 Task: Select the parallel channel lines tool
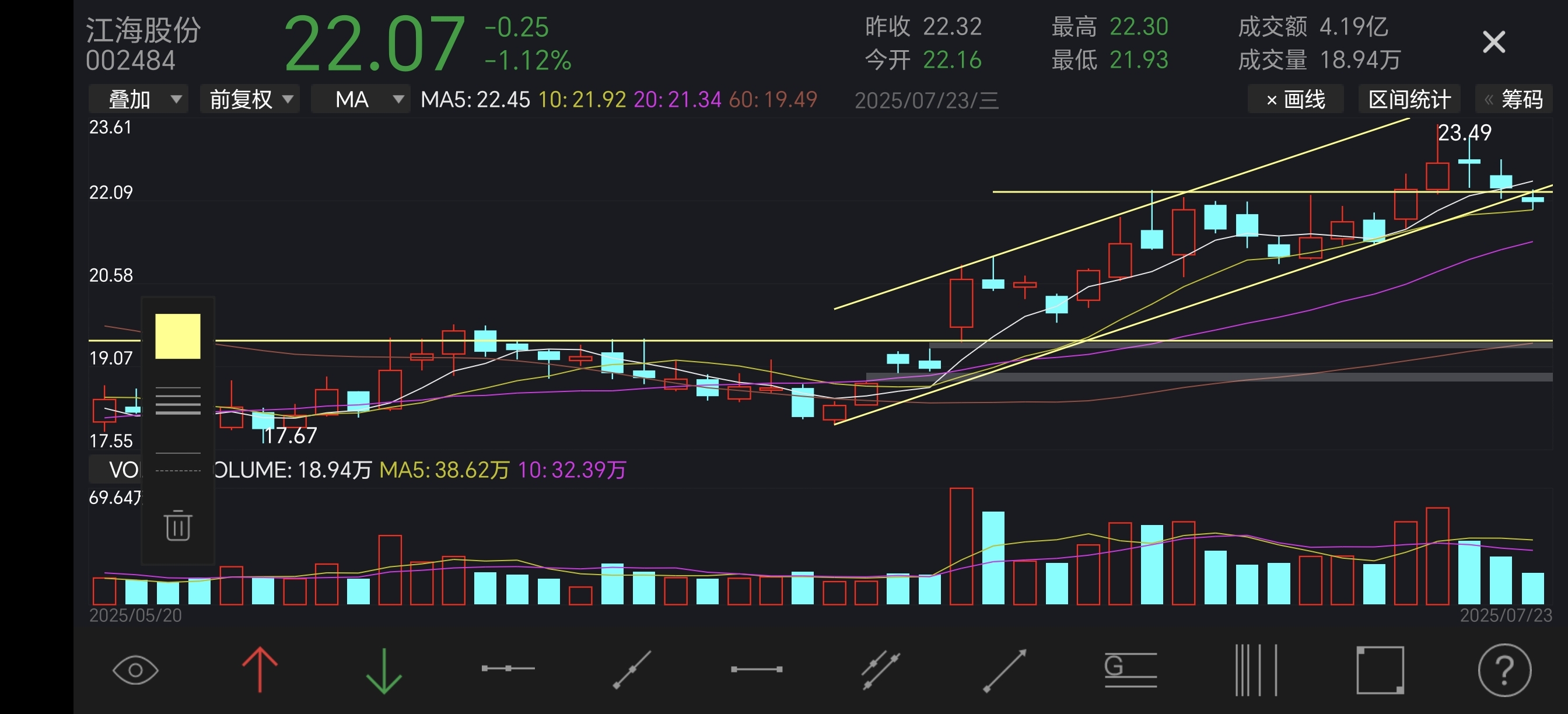pos(880,670)
